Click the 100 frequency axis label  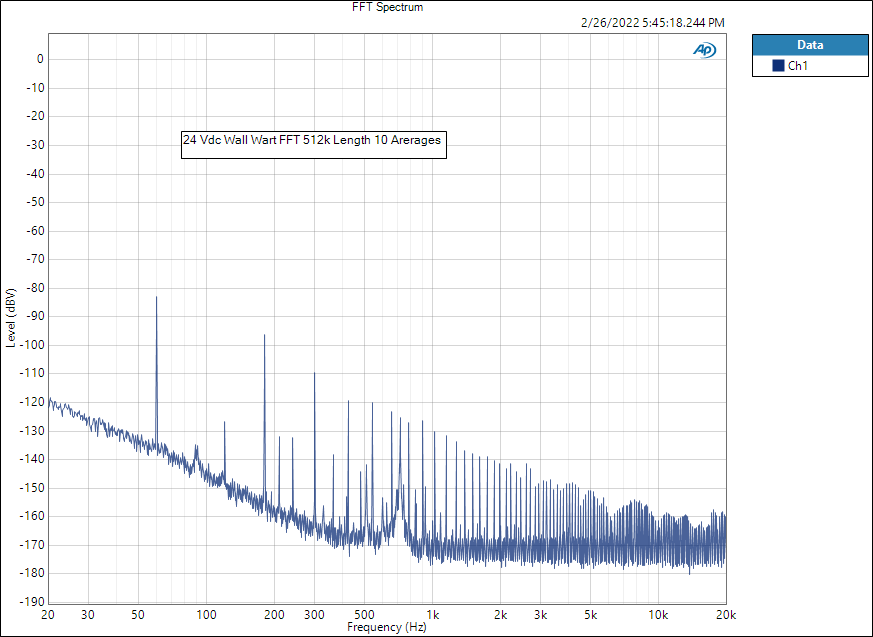click(207, 615)
